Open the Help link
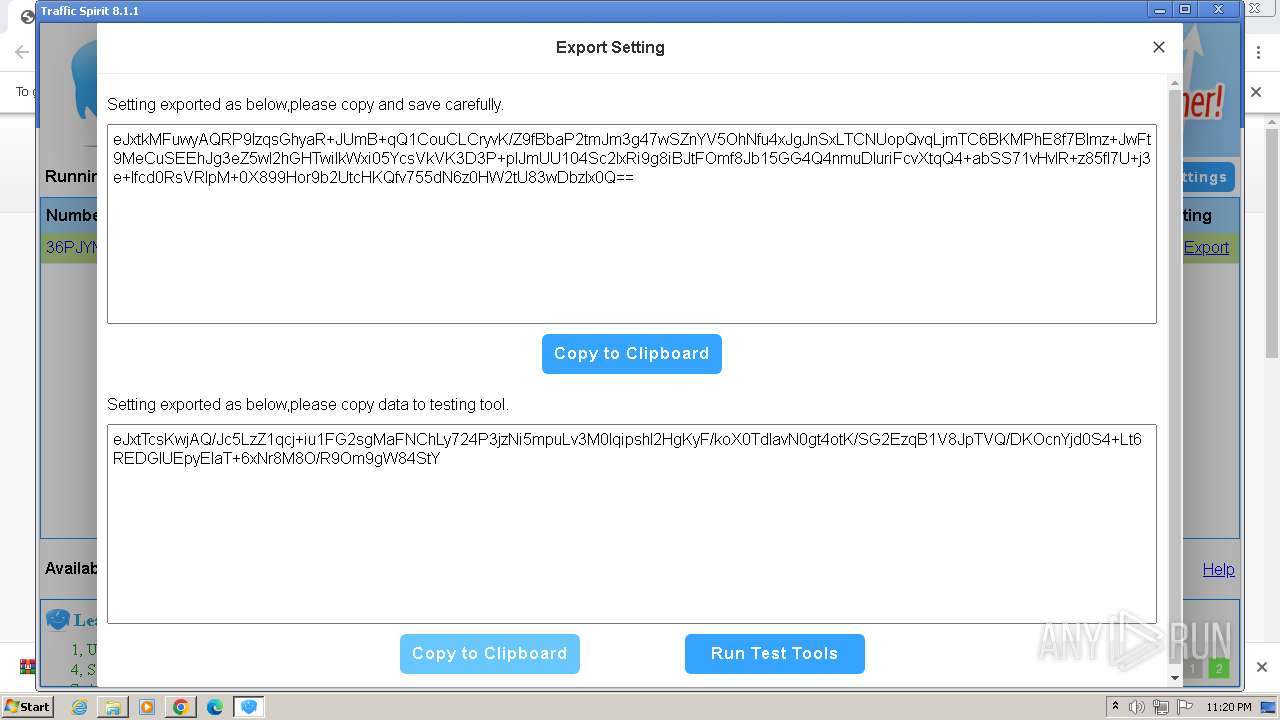Image resolution: width=1280 pixels, height=720 pixels. click(1218, 569)
